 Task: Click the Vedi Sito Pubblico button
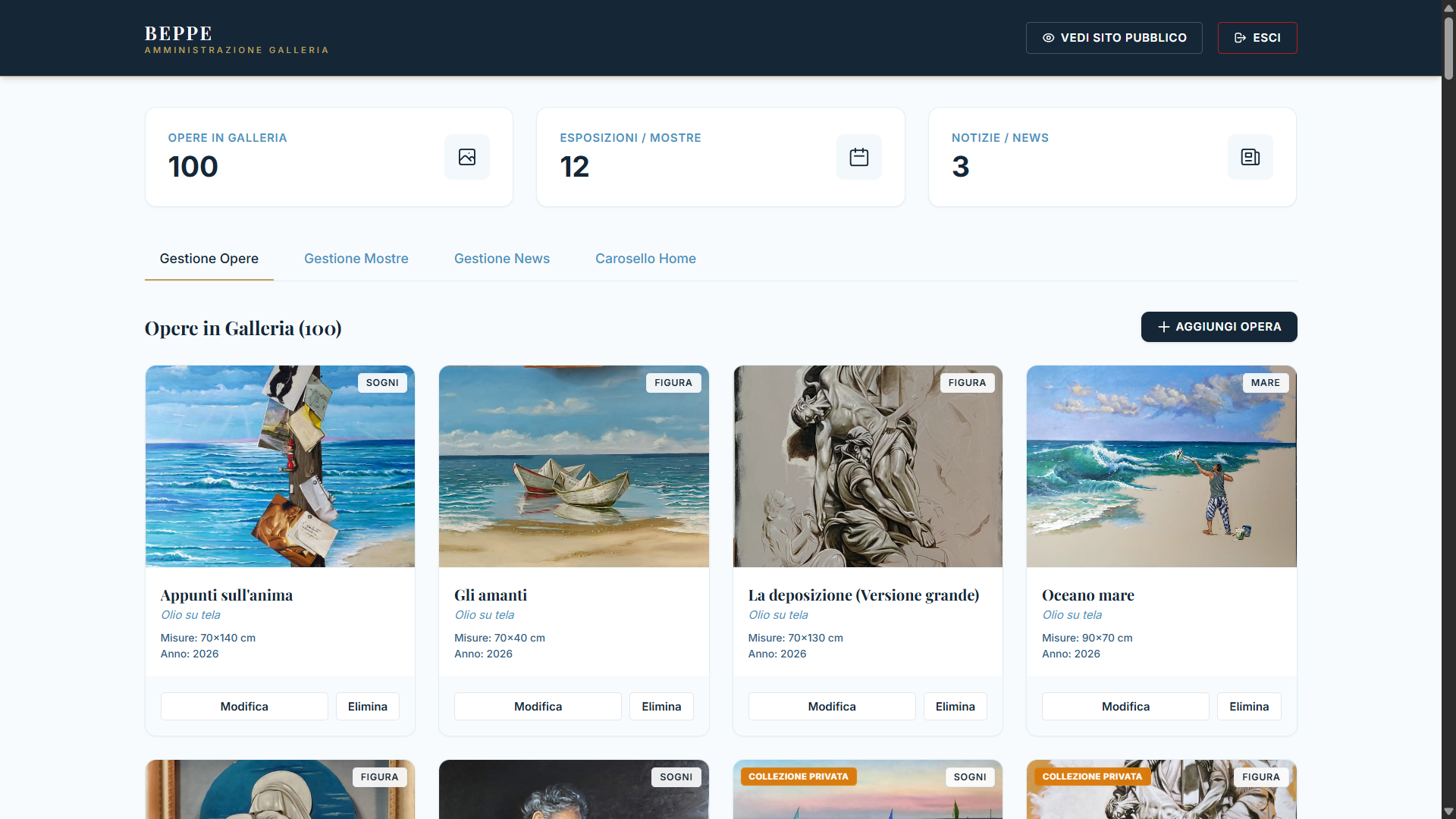click(1114, 38)
